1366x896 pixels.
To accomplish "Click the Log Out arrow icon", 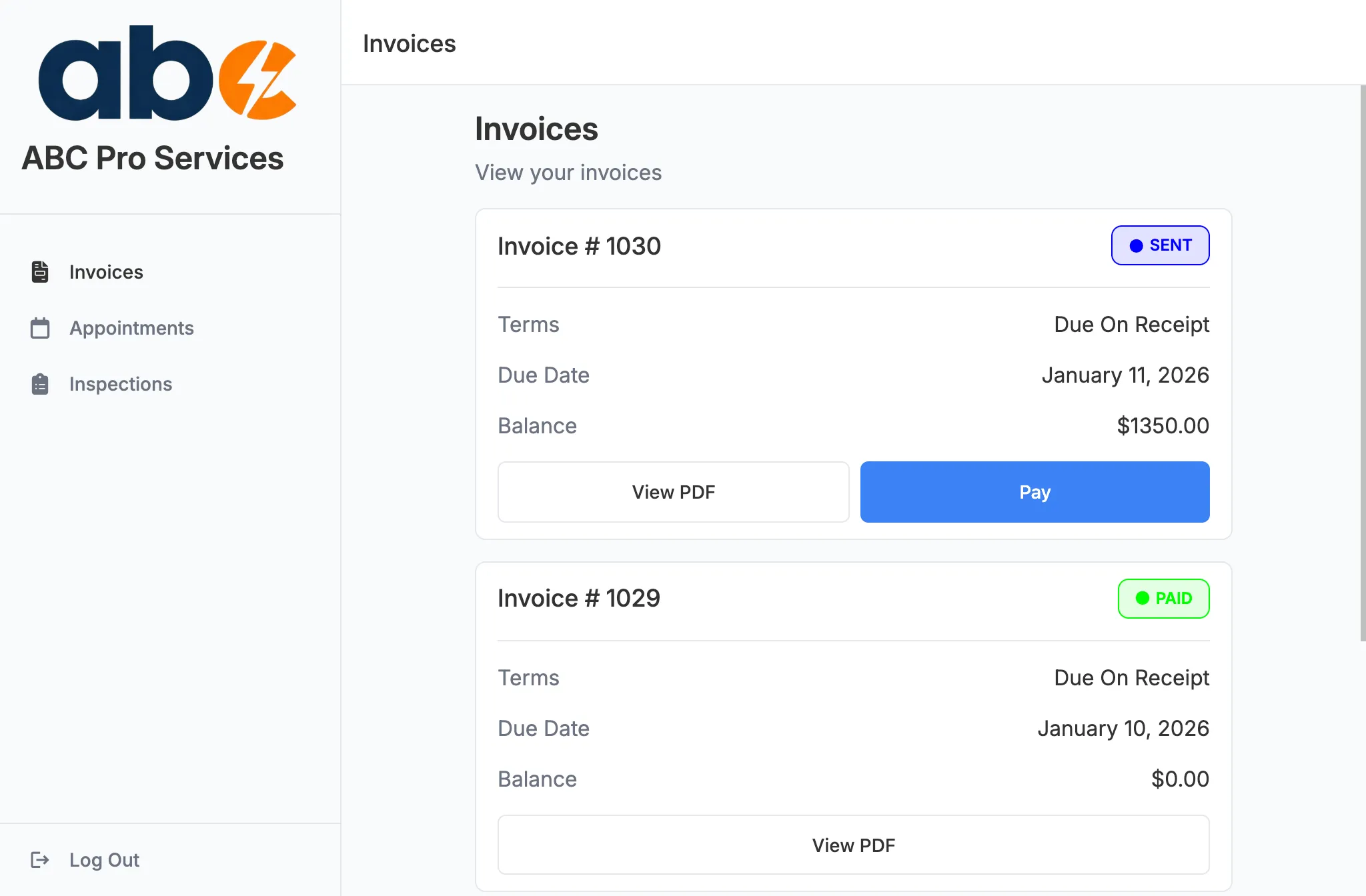I will [x=40, y=860].
